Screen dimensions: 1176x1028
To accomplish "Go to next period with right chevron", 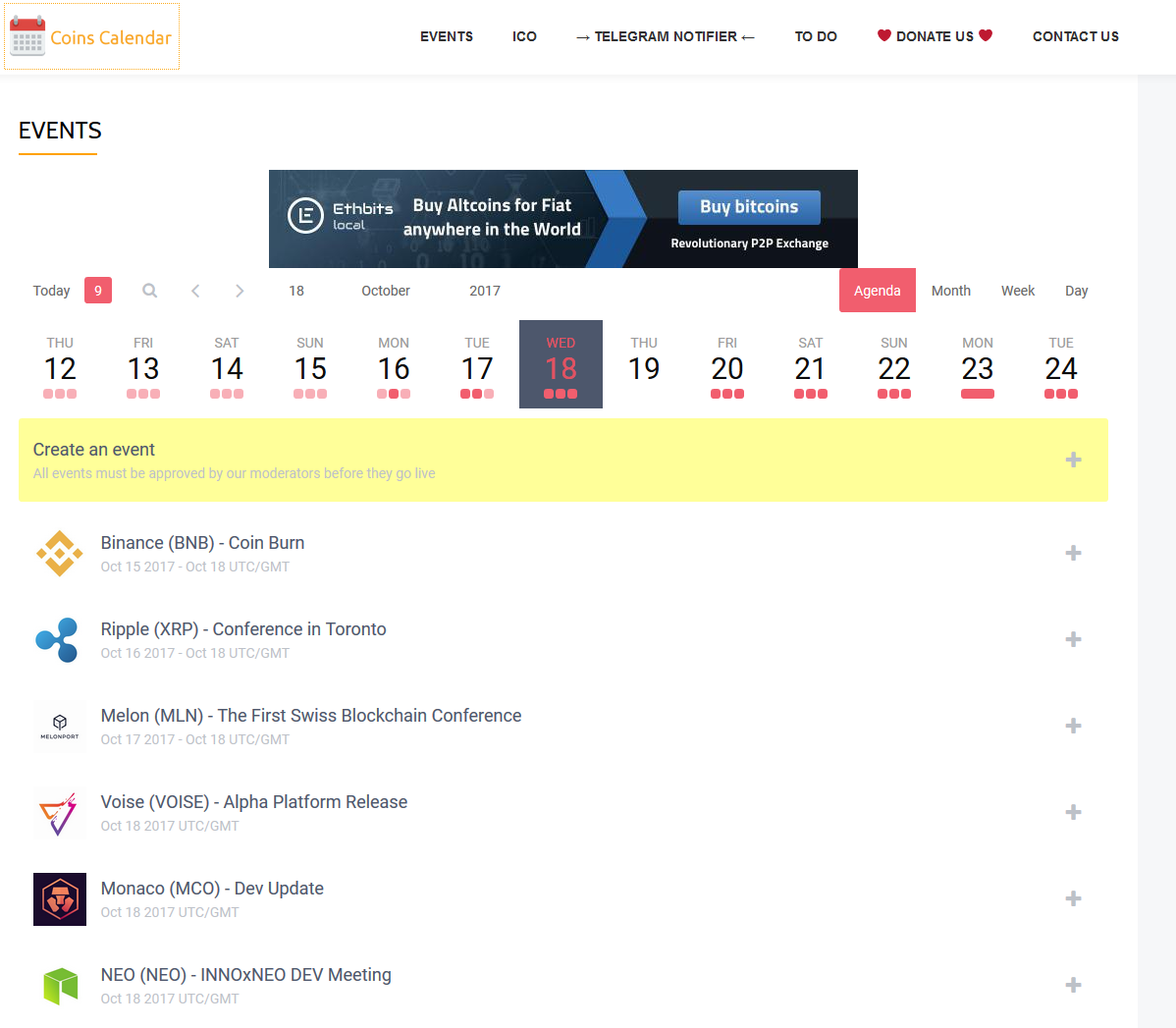I will click(x=240, y=291).
